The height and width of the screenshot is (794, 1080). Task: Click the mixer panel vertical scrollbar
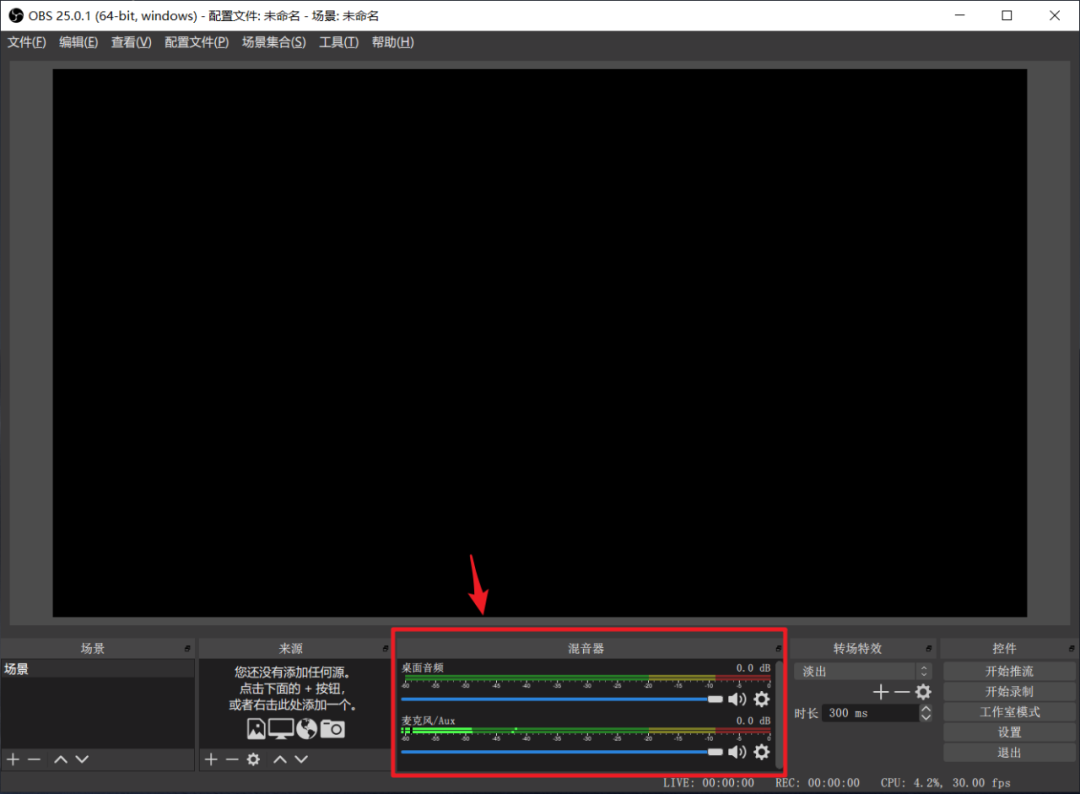point(780,715)
